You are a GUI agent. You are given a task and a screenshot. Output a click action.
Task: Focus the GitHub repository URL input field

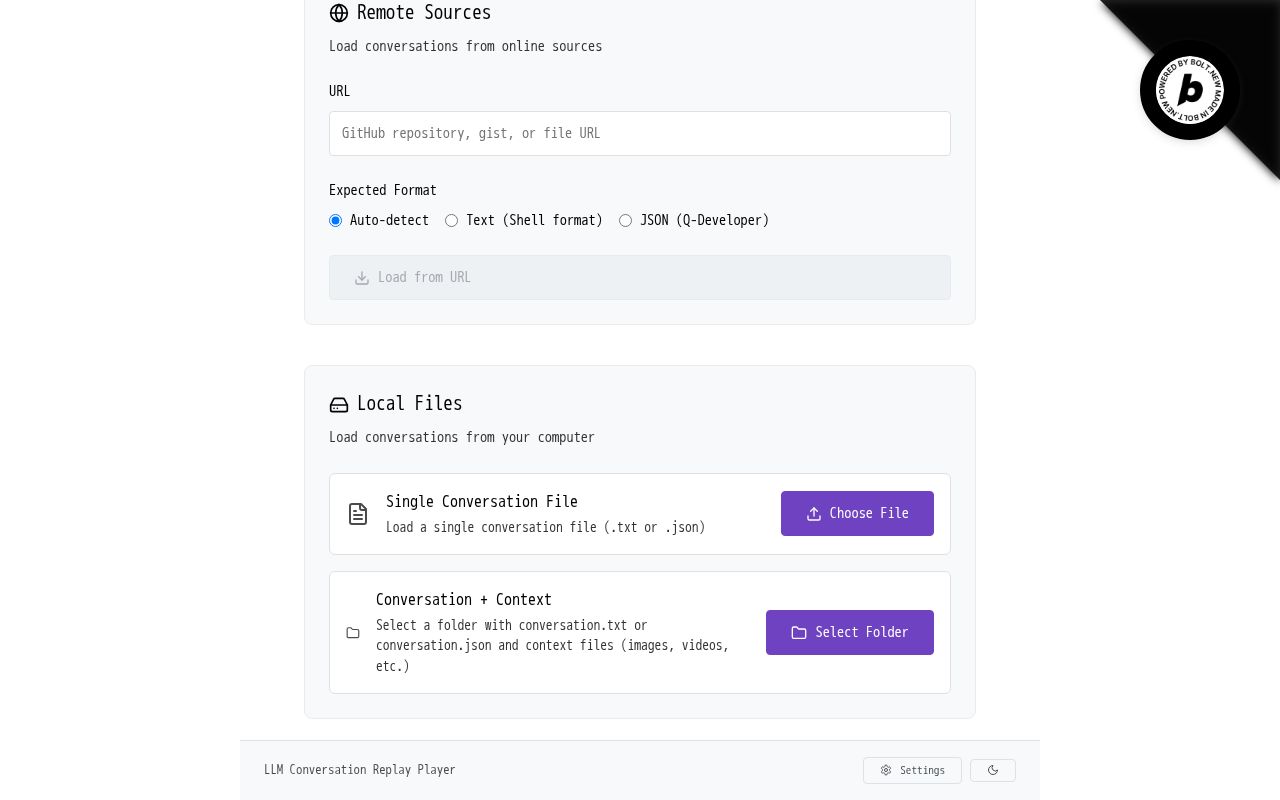(x=640, y=133)
